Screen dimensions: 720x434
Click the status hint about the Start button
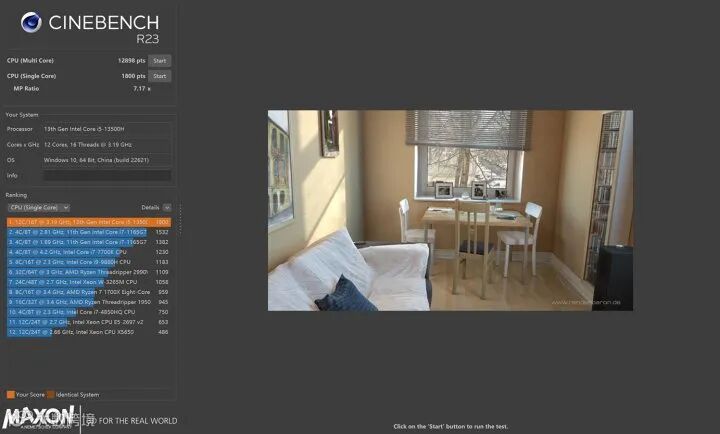(x=450, y=427)
